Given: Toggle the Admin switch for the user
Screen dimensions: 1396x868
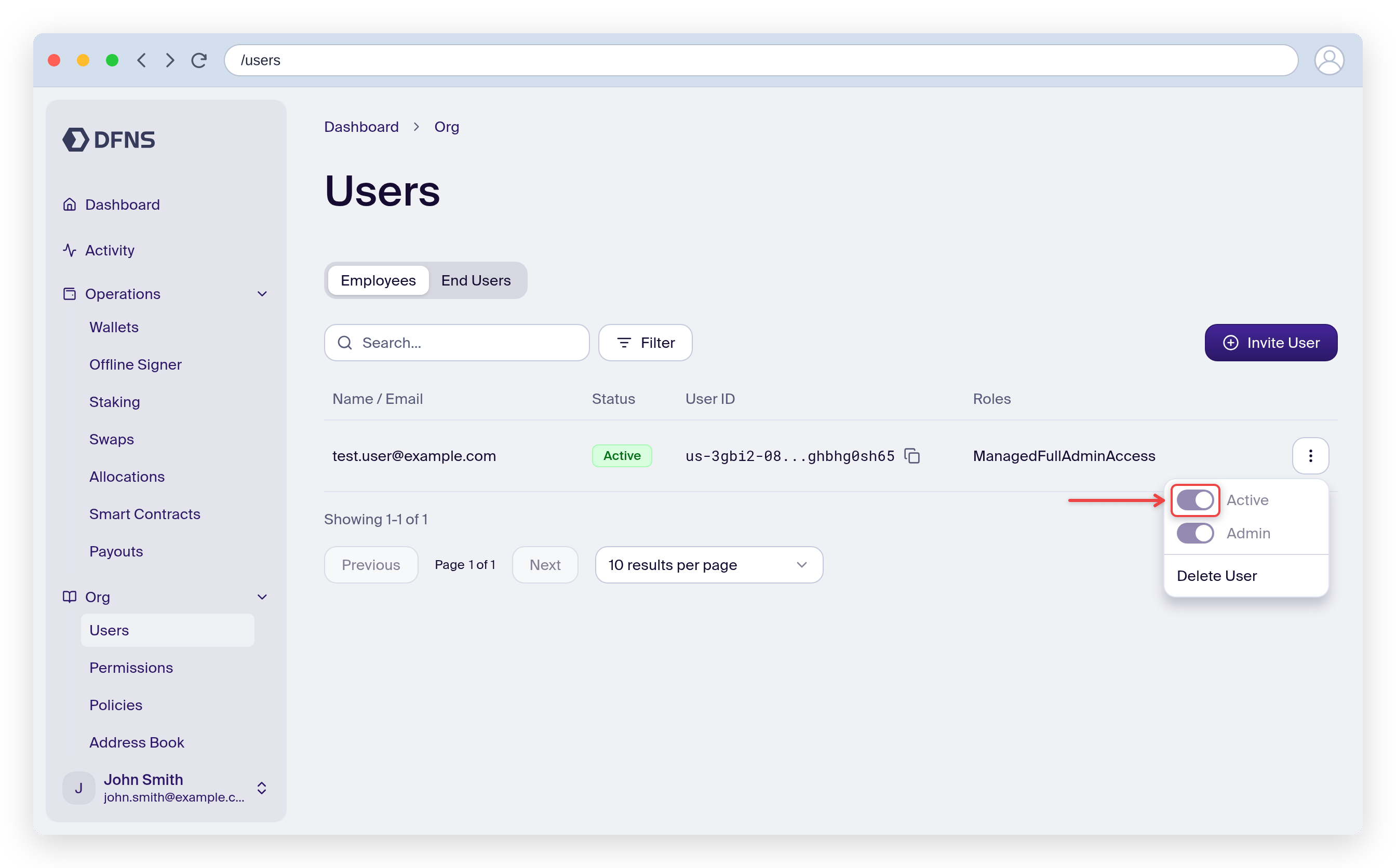Looking at the screenshot, I should (x=1195, y=533).
